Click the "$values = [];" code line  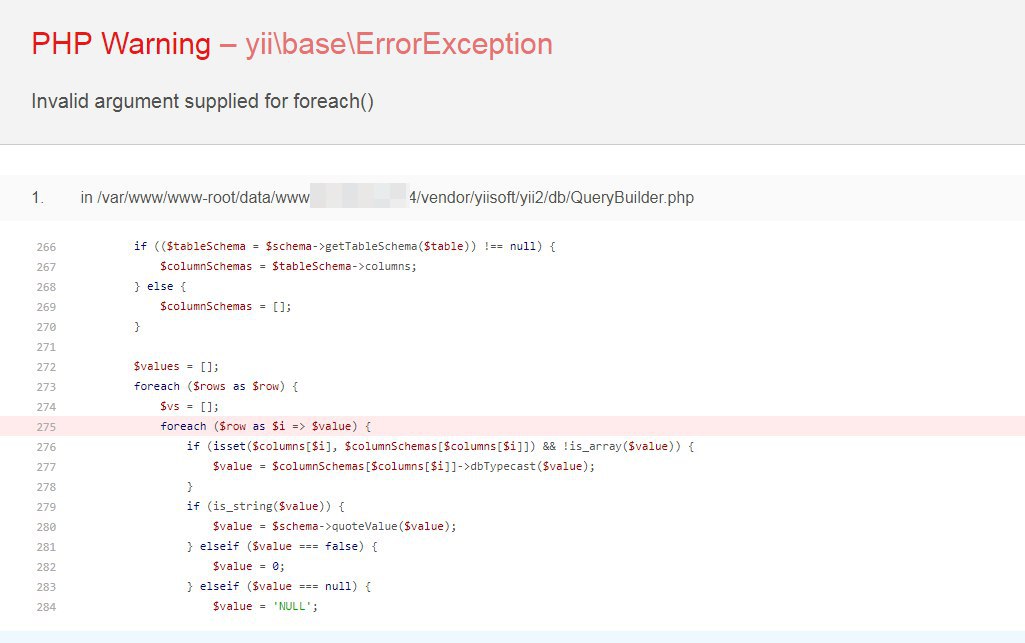point(176,366)
